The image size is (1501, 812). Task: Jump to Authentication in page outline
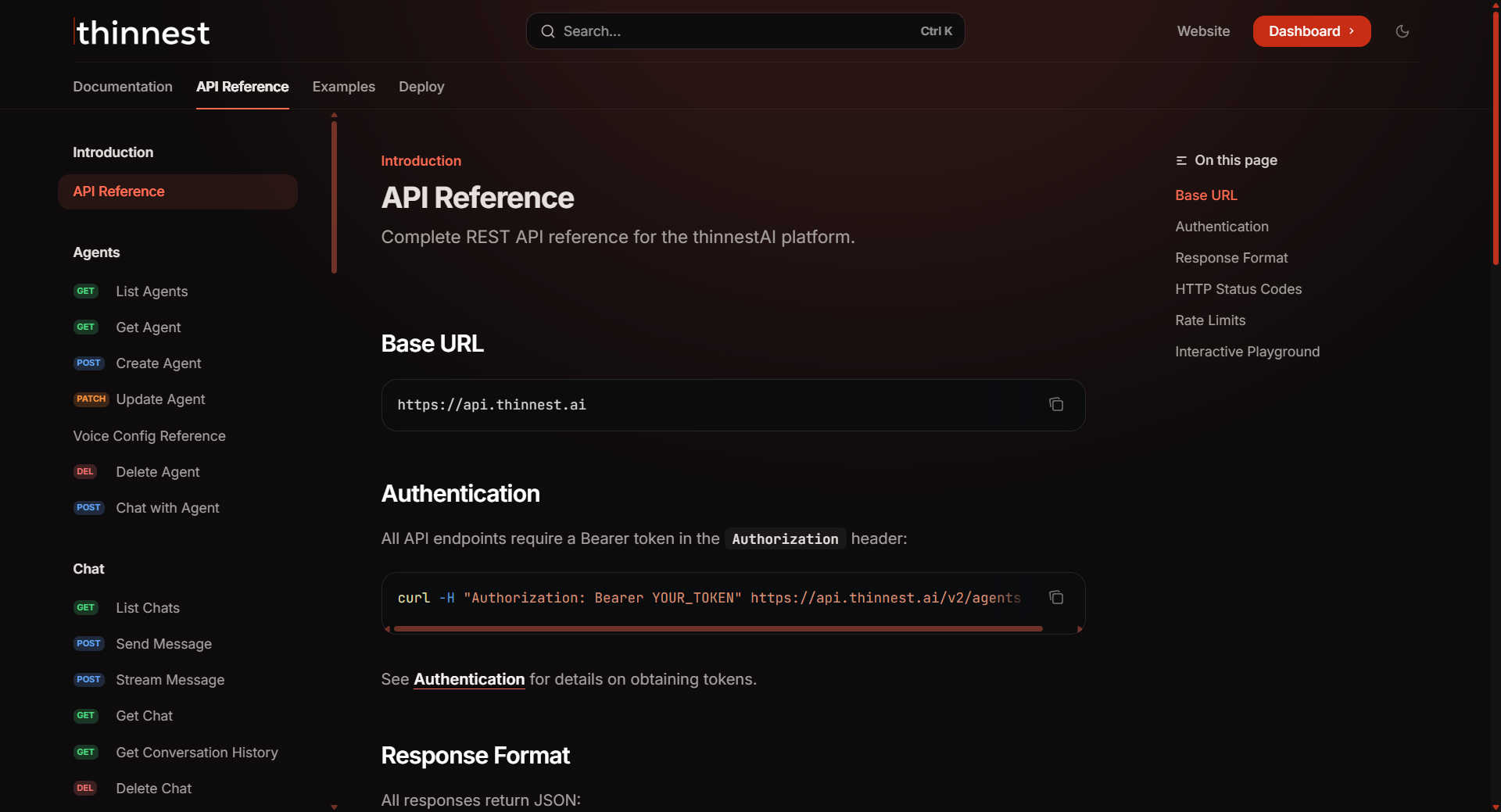[x=1222, y=227]
